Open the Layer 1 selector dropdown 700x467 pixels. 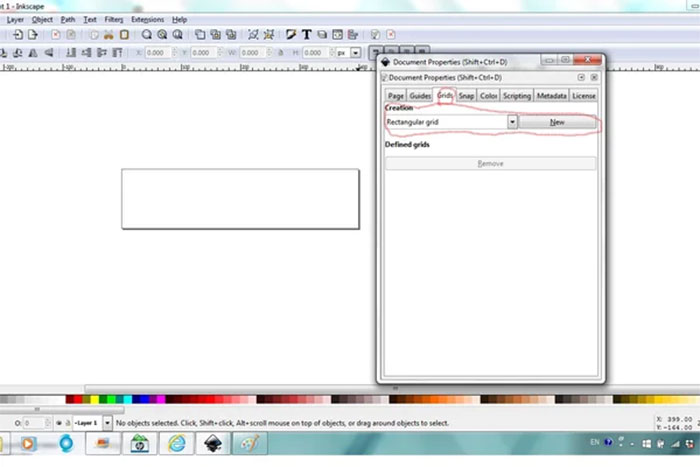click(106, 424)
